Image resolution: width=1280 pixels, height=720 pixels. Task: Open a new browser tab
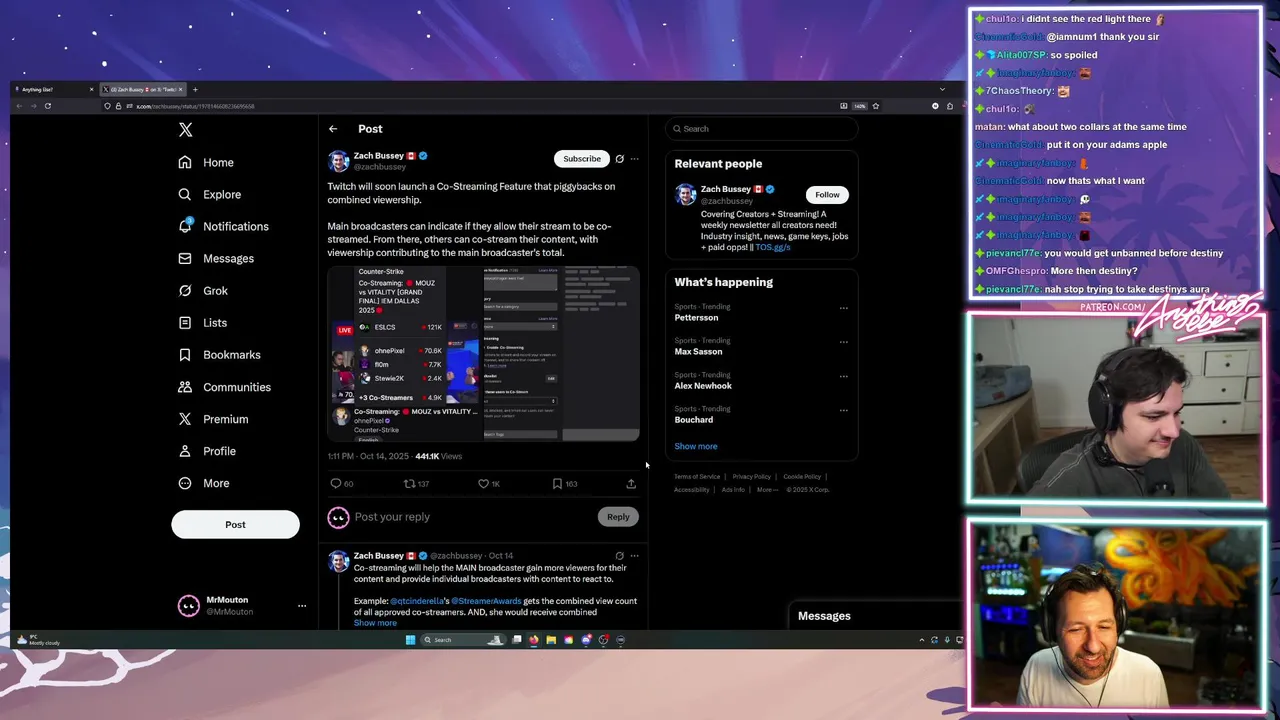coord(195,90)
